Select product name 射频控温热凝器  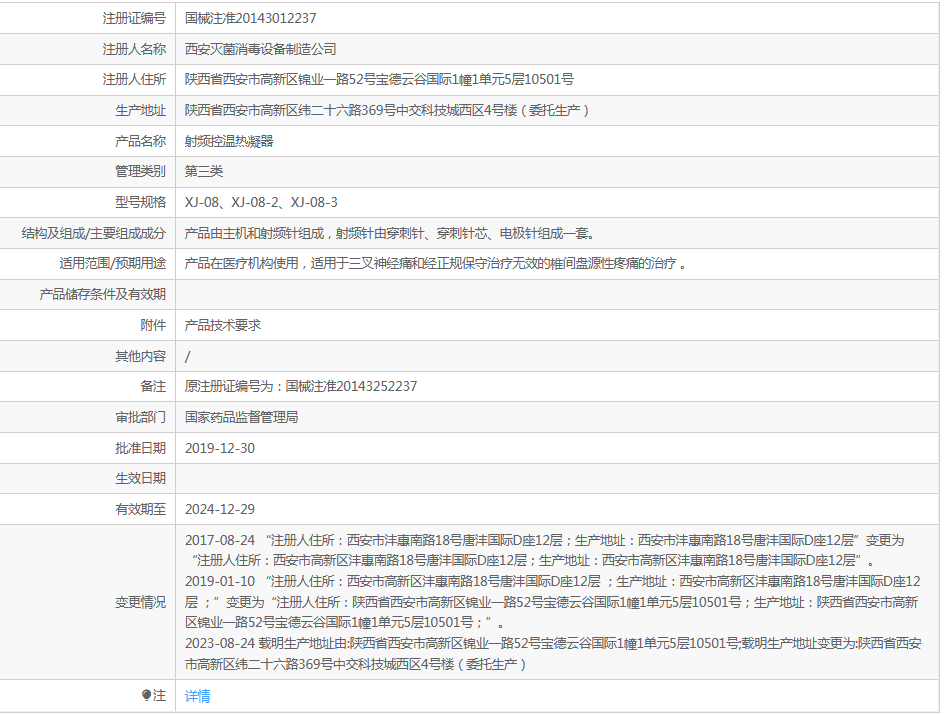tap(229, 141)
